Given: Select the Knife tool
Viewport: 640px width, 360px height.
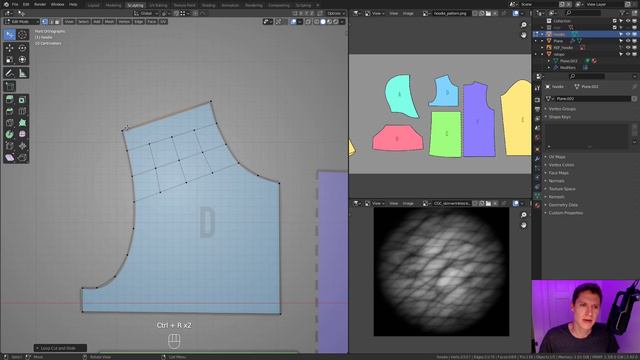Looking at the screenshot, I should click(9, 122).
